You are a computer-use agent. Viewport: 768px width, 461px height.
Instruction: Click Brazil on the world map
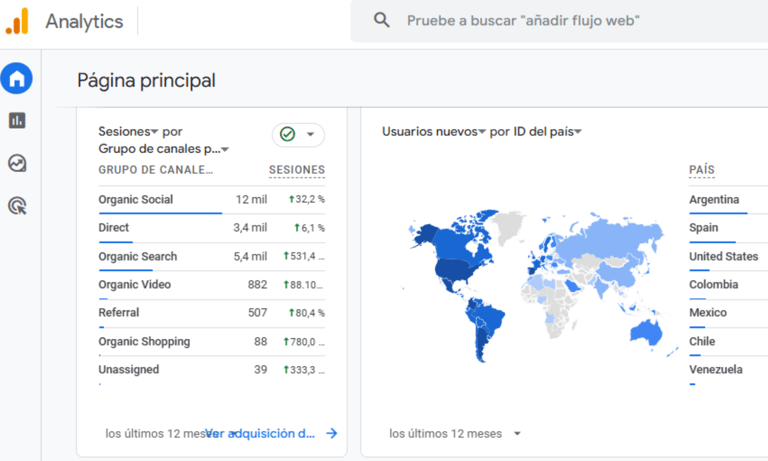pyautogui.click(x=491, y=317)
